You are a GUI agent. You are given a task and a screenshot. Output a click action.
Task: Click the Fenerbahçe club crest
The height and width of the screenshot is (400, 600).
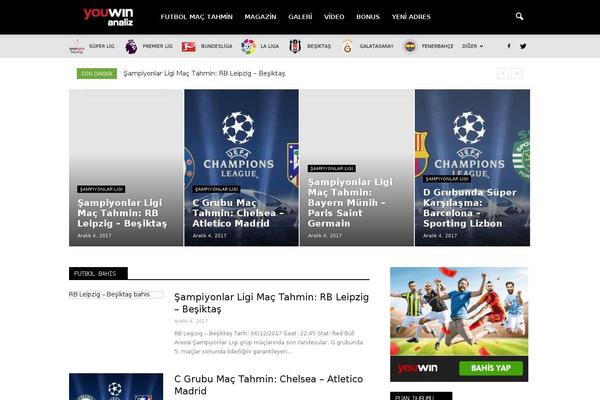(x=410, y=46)
